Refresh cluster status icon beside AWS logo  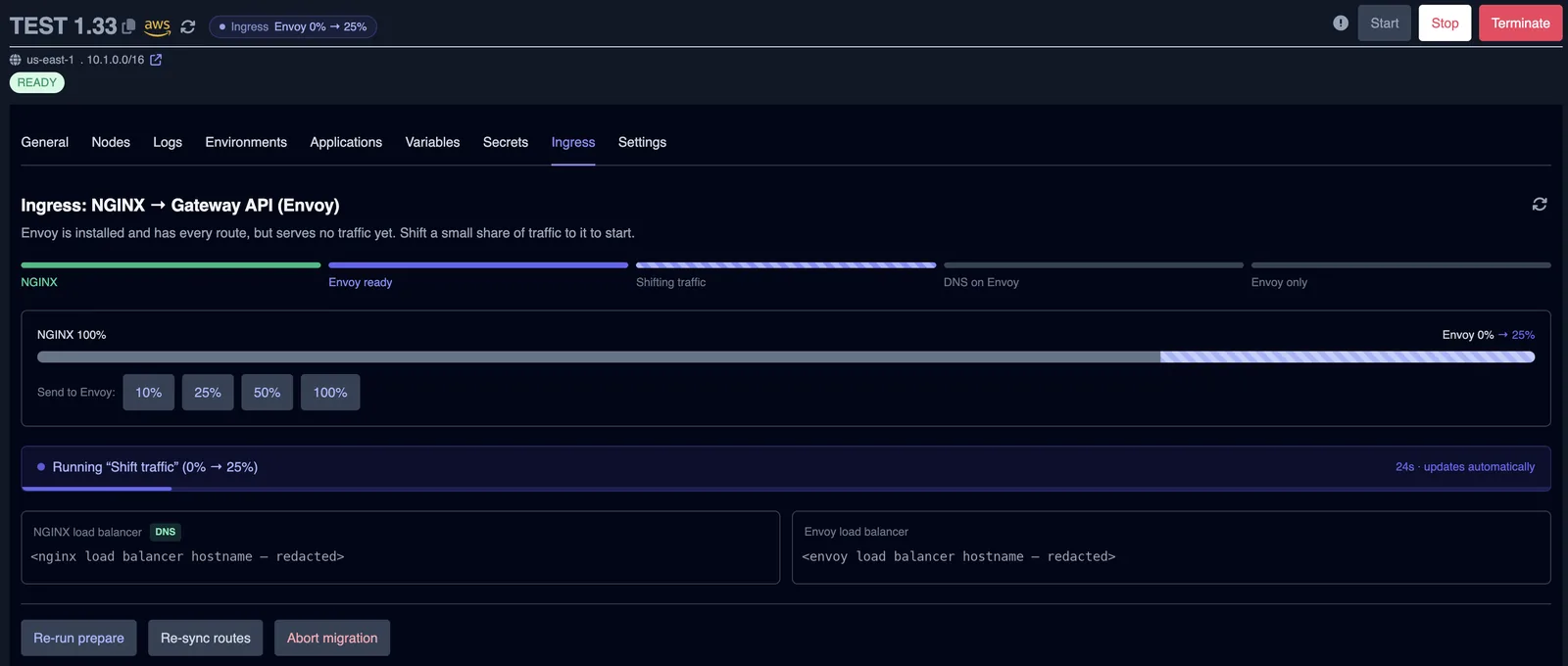click(188, 27)
